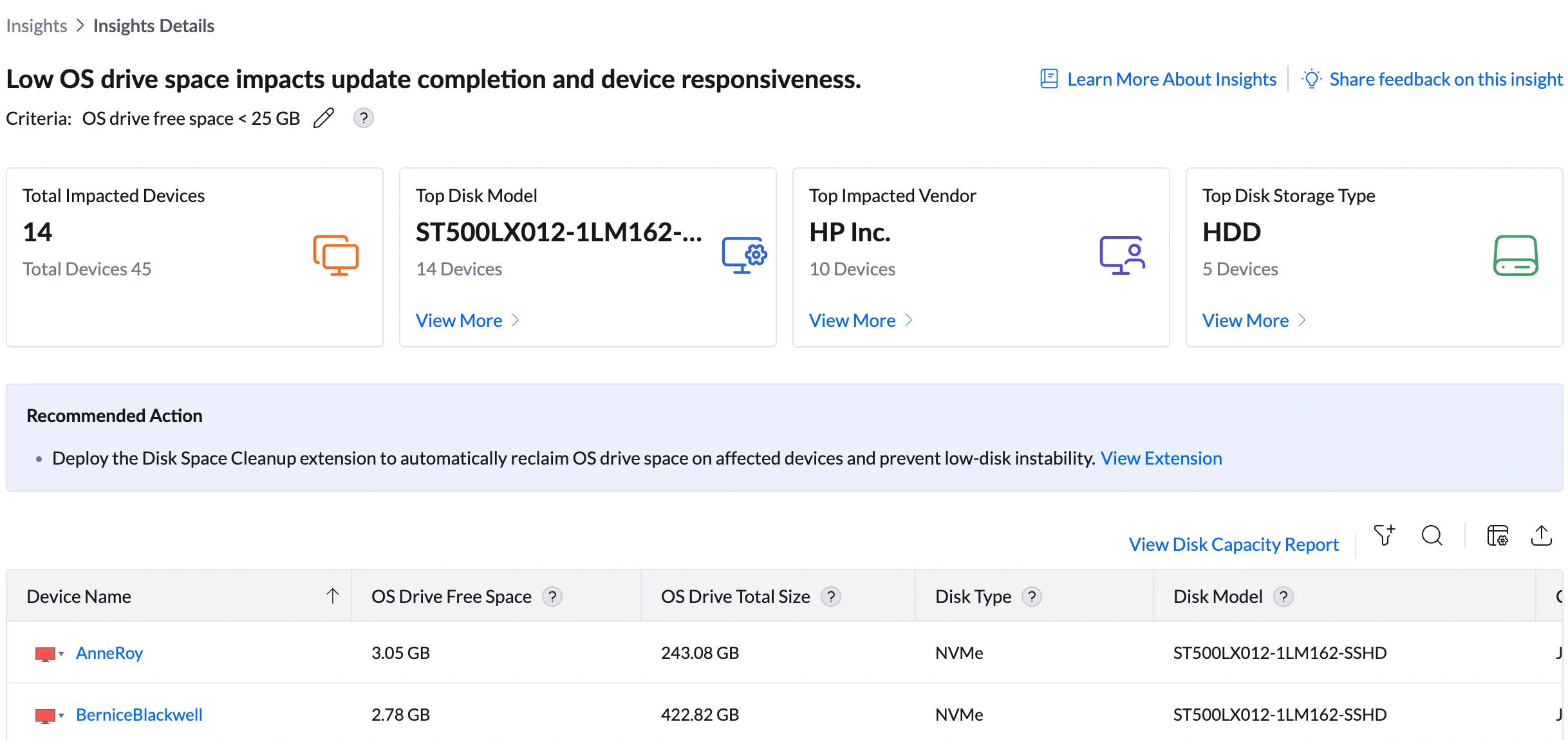Click the HDD storage type value
This screenshot has height=740, width=1568.
pos(1231,232)
